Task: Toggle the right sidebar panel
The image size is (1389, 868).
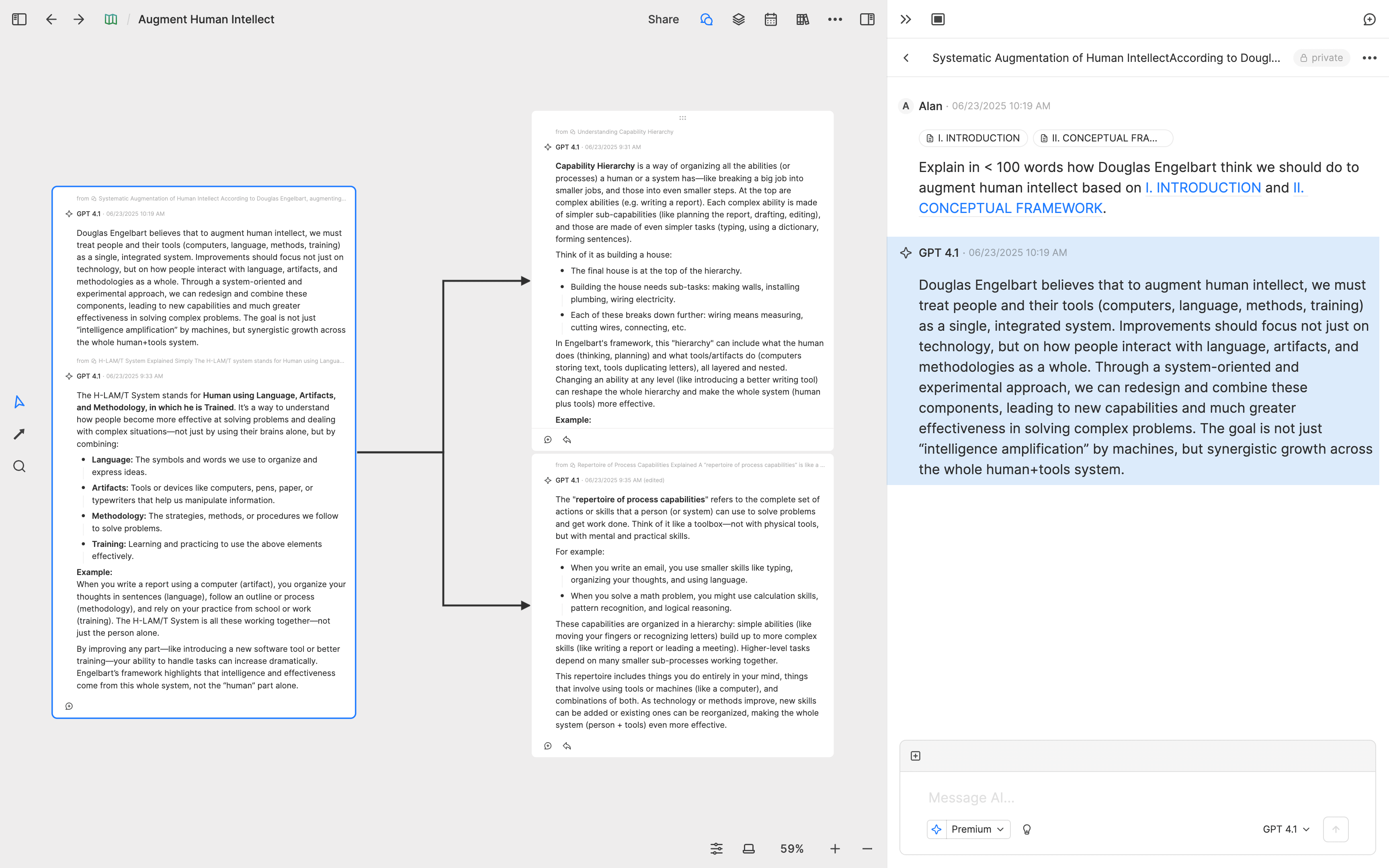Action: [x=867, y=20]
